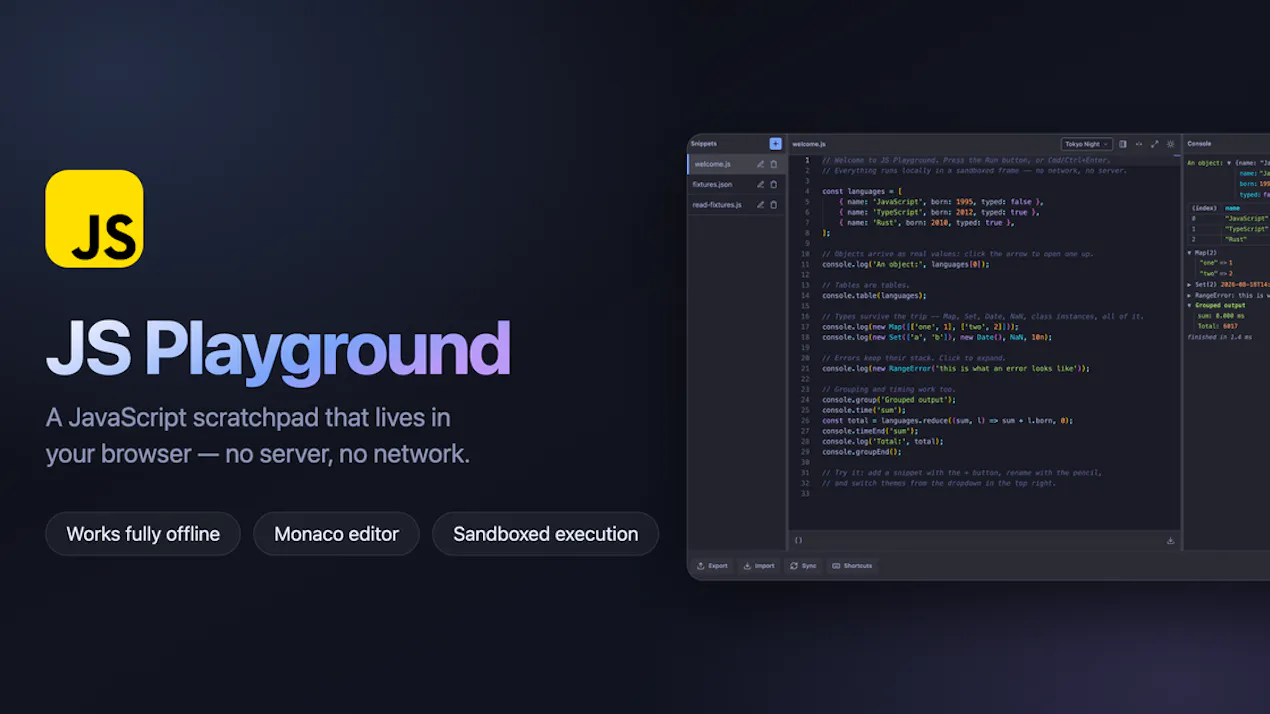Click the console.table(languages) code line
Image resolution: width=1270 pixels, height=714 pixels.
pos(874,295)
